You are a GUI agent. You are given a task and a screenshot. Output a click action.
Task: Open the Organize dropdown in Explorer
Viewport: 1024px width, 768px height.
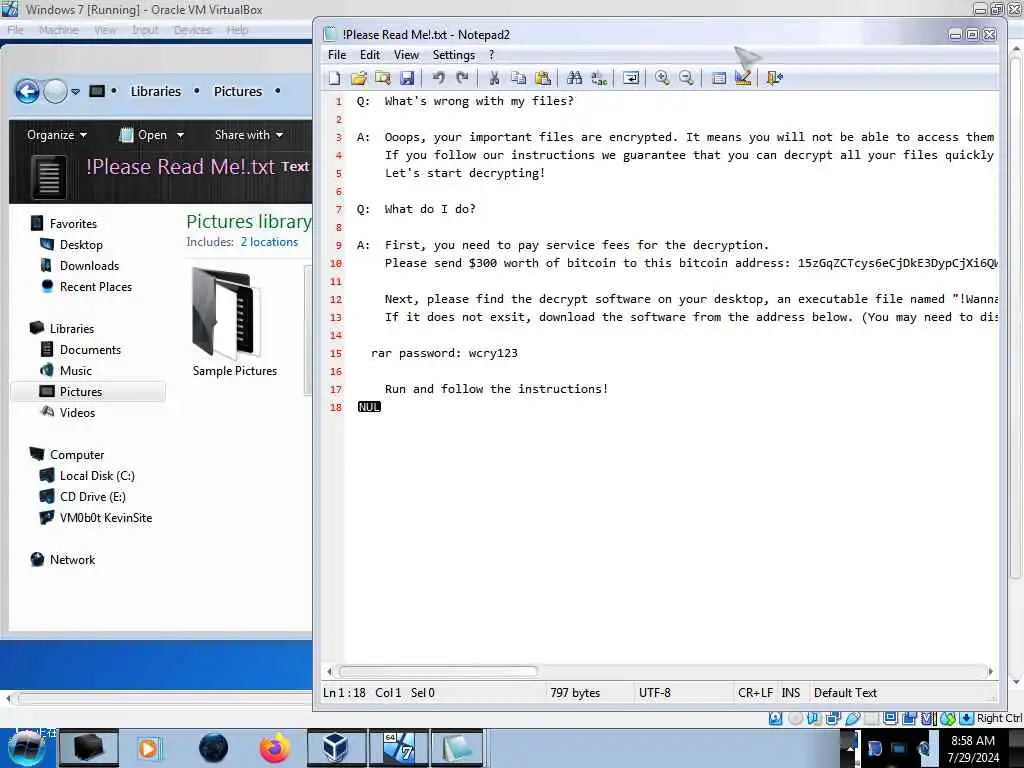57,135
